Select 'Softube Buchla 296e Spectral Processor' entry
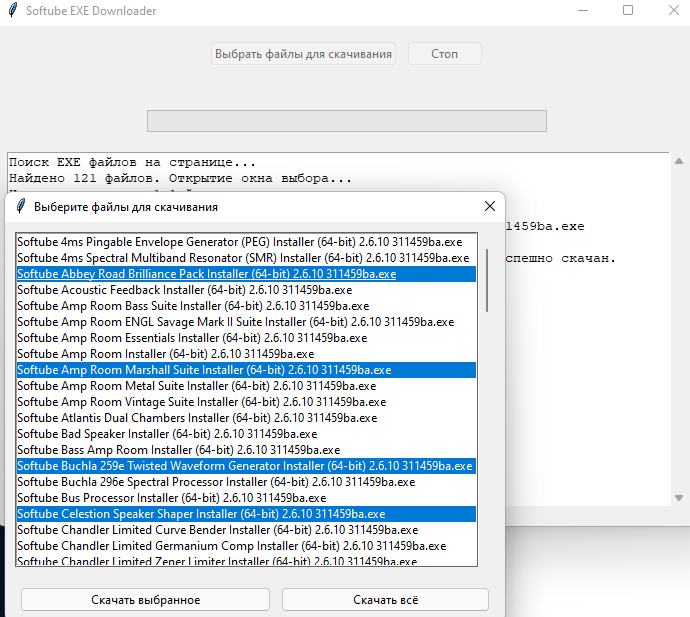This screenshot has height=617, width=690. pyautogui.click(x=246, y=482)
